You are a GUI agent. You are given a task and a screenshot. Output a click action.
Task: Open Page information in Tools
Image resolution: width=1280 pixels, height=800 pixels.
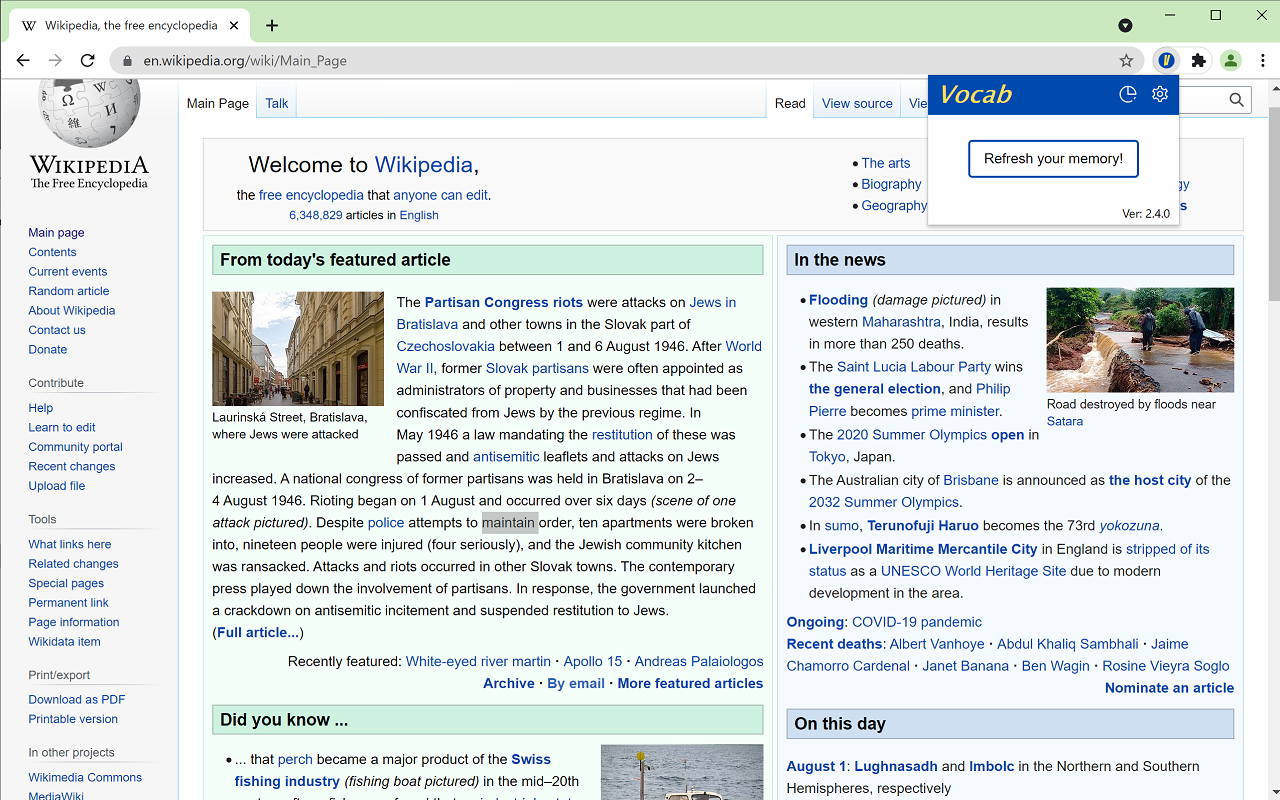(x=74, y=622)
